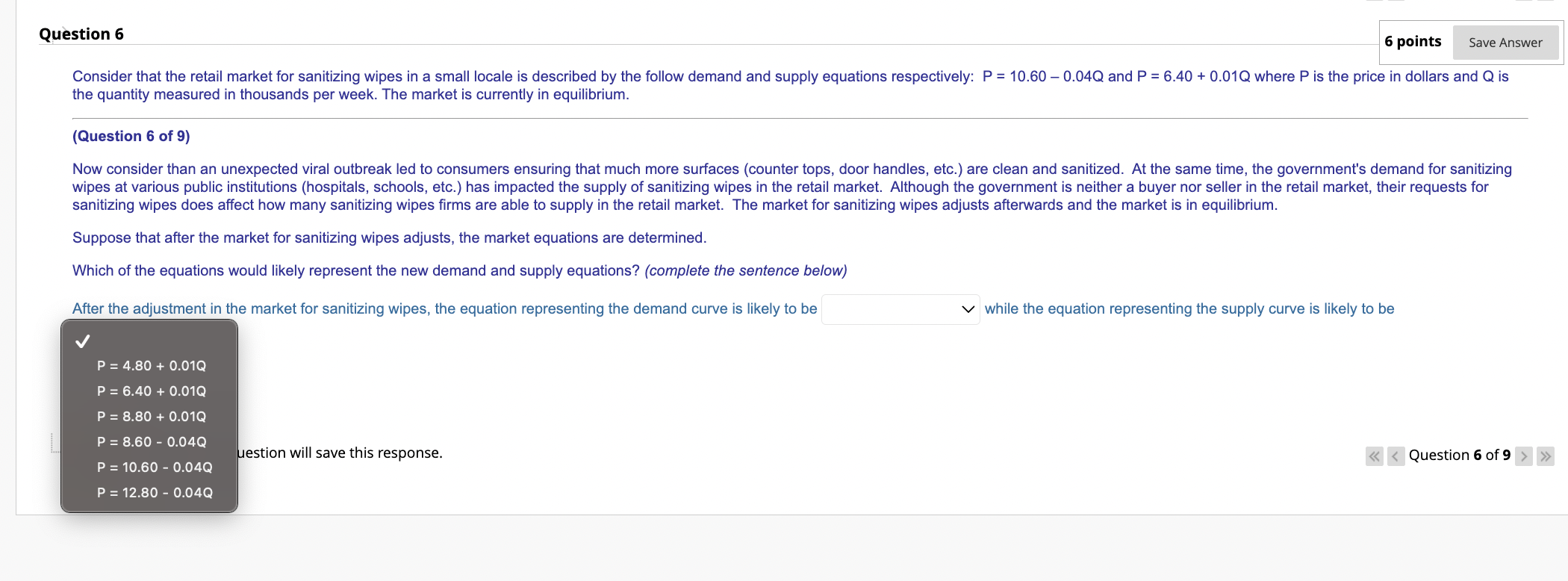Choose P = 8.80 + 0.01Q option

click(x=151, y=416)
